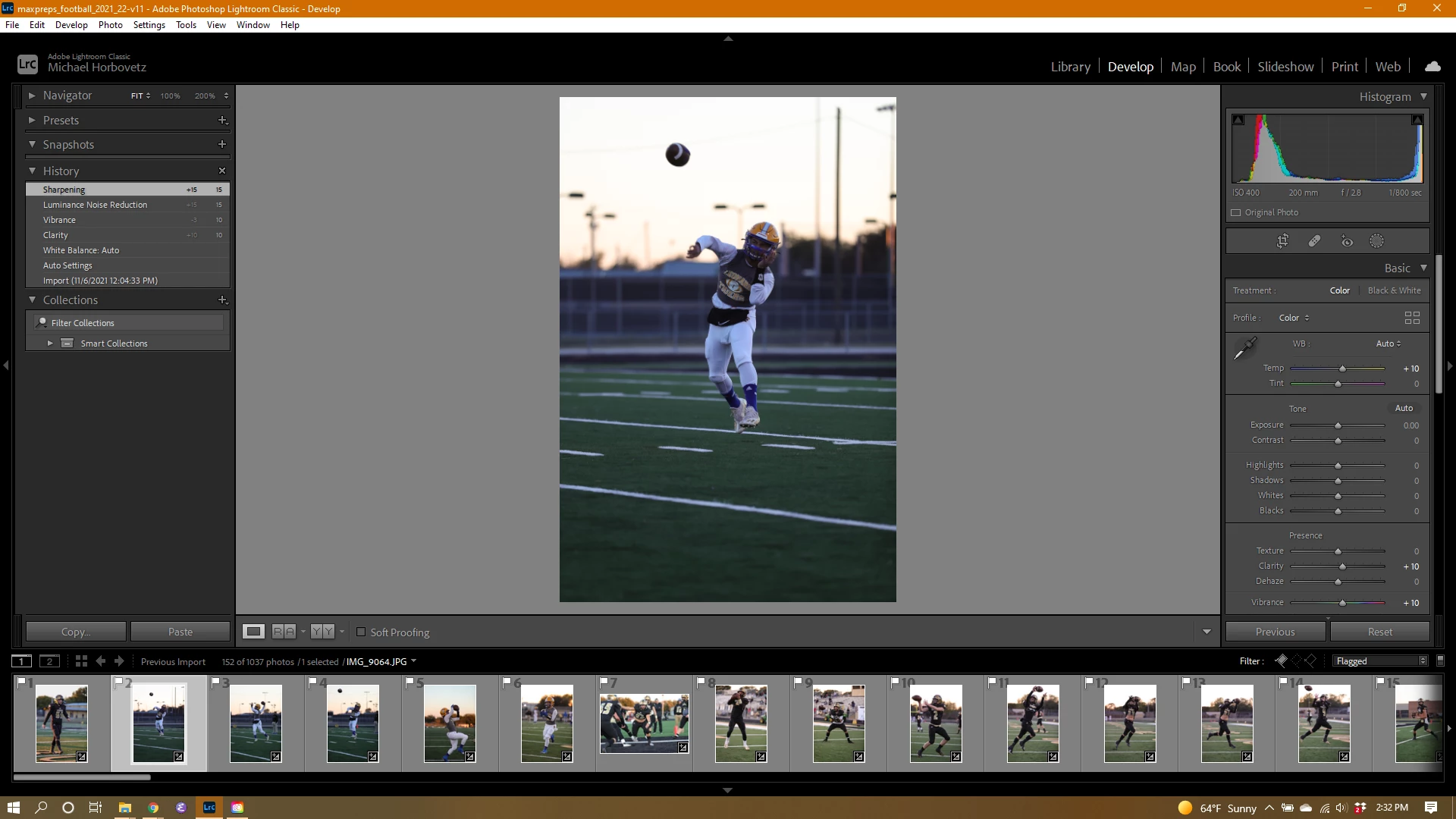Check the Original Photo checkbox
1456x819 pixels.
[1236, 212]
